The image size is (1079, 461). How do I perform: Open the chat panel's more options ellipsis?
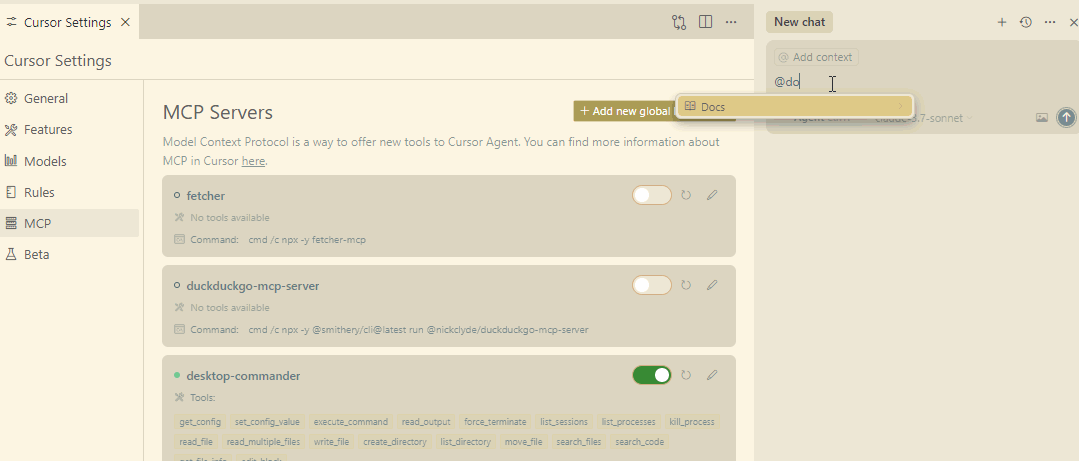click(1049, 22)
